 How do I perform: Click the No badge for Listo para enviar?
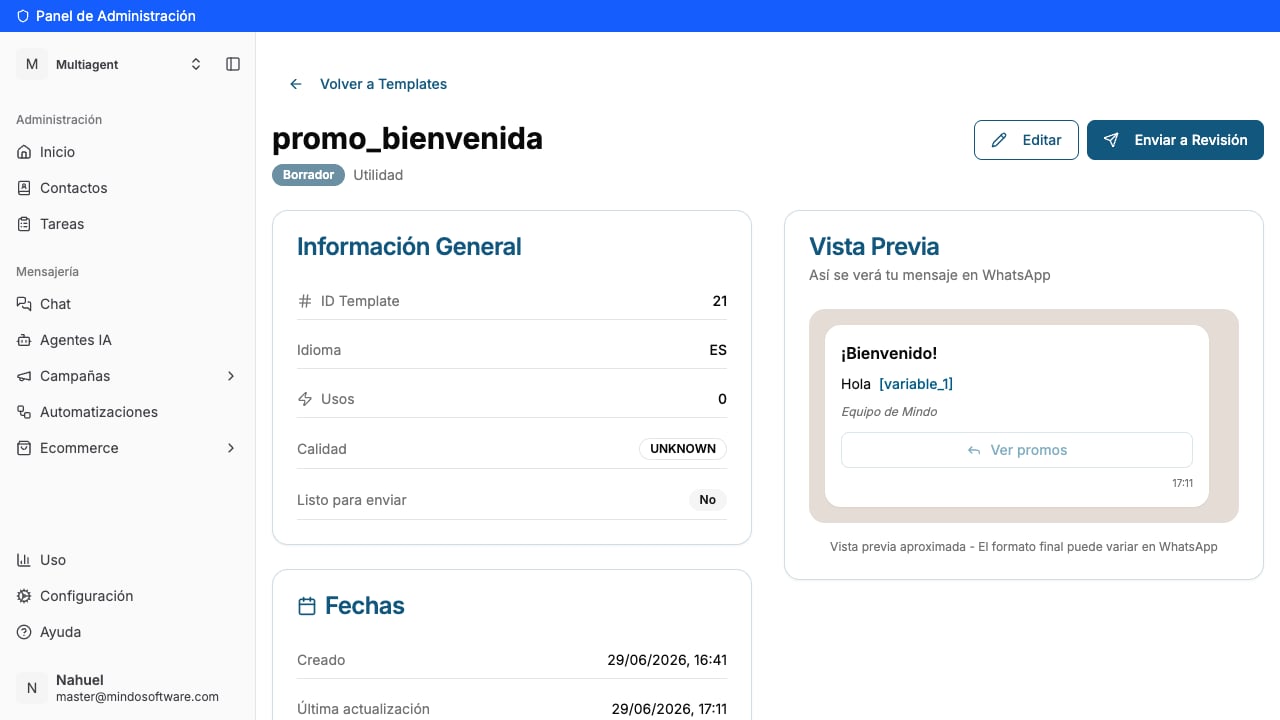click(708, 500)
